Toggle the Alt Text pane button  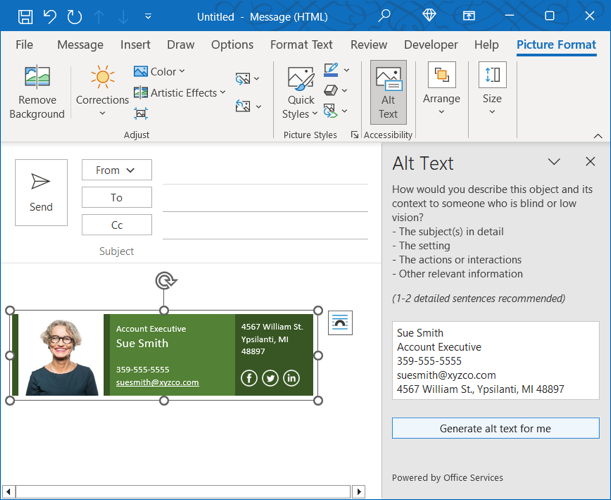[388, 92]
